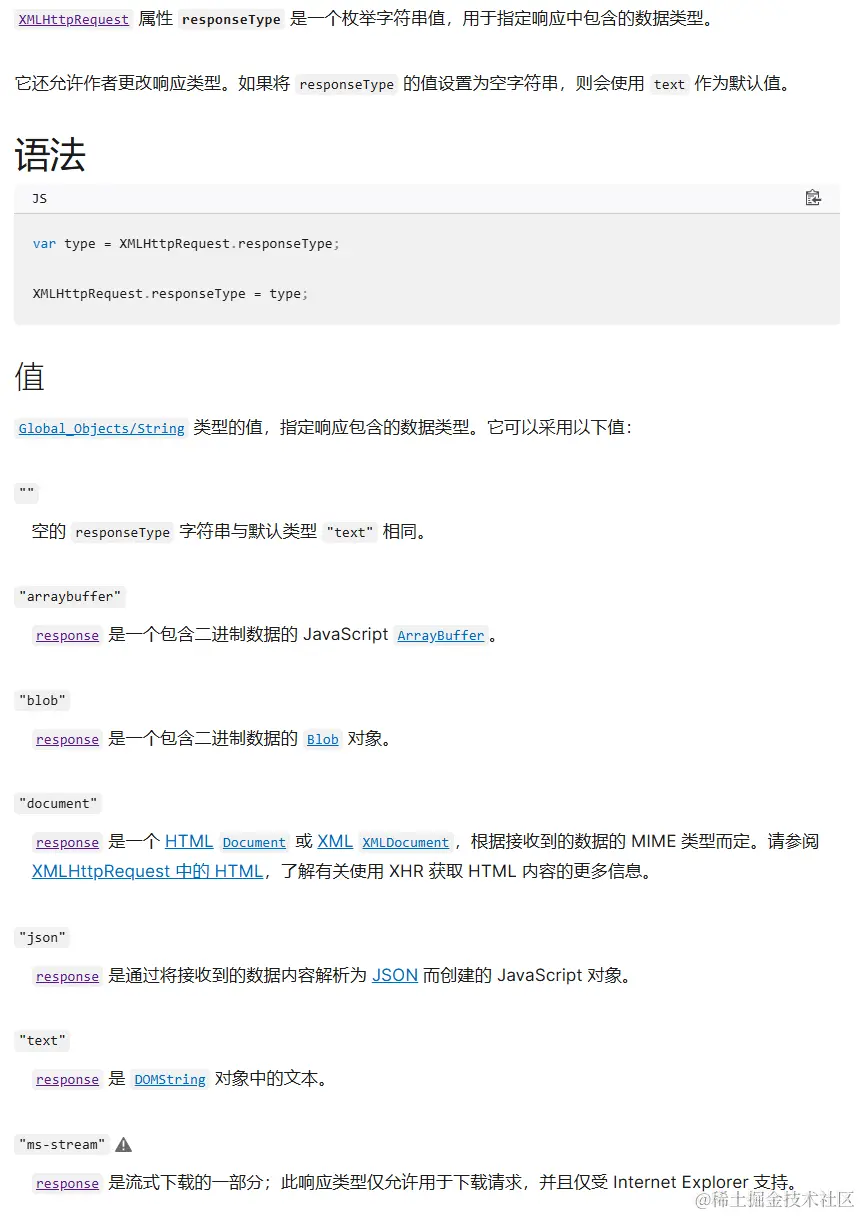Click the "ms-stream" value term

62,1144
